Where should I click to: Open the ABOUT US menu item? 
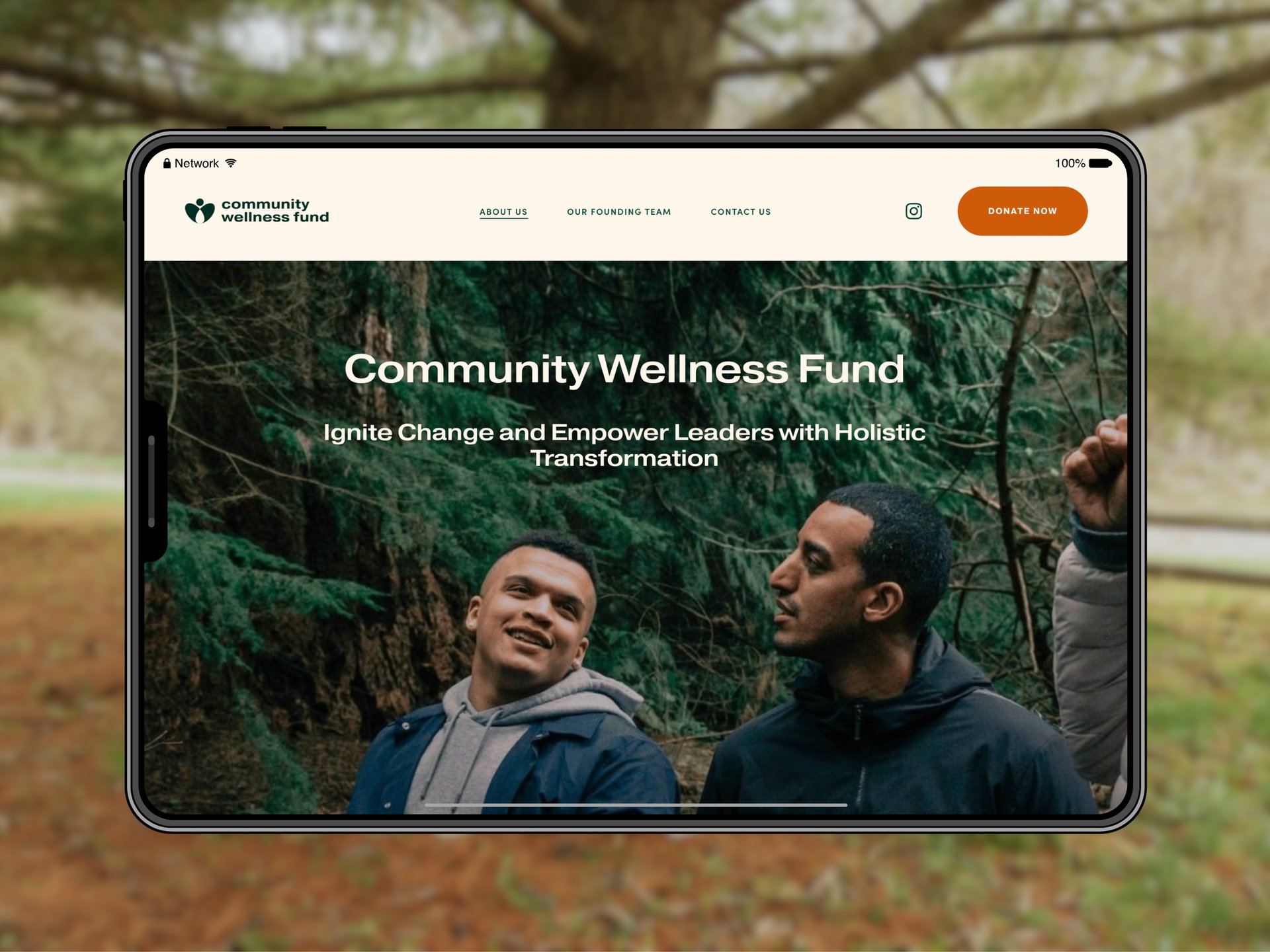[x=503, y=212]
